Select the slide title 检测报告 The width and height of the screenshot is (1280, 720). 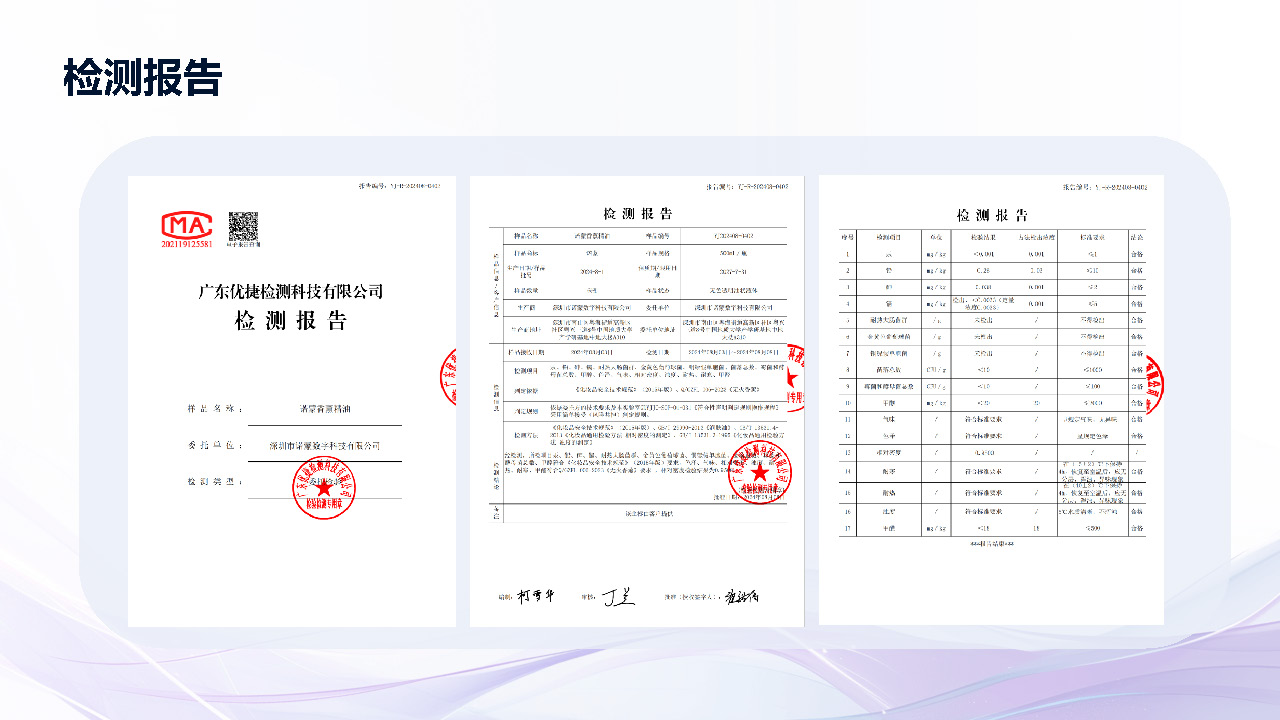[142, 77]
